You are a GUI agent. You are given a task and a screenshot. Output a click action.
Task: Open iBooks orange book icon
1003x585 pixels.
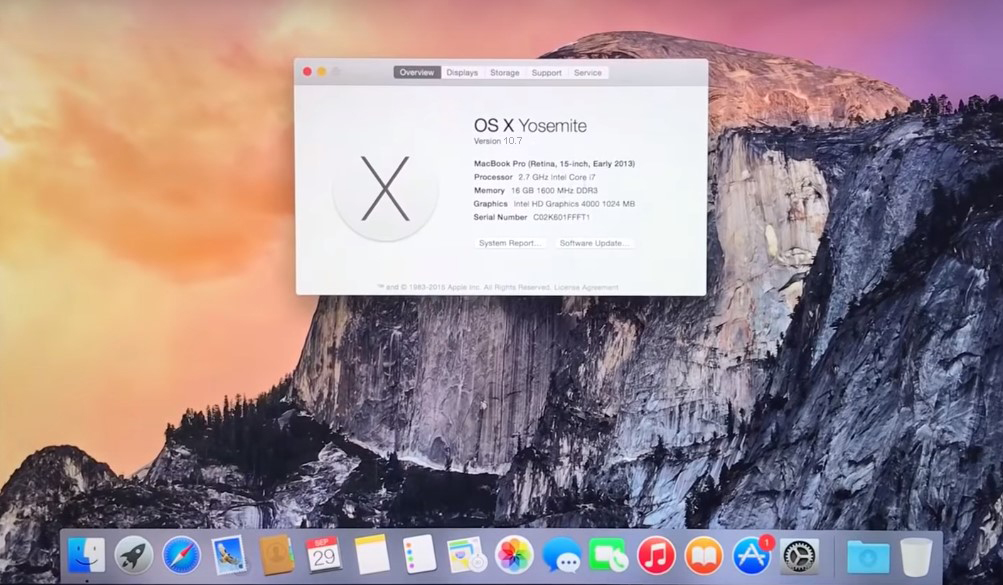click(704, 556)
